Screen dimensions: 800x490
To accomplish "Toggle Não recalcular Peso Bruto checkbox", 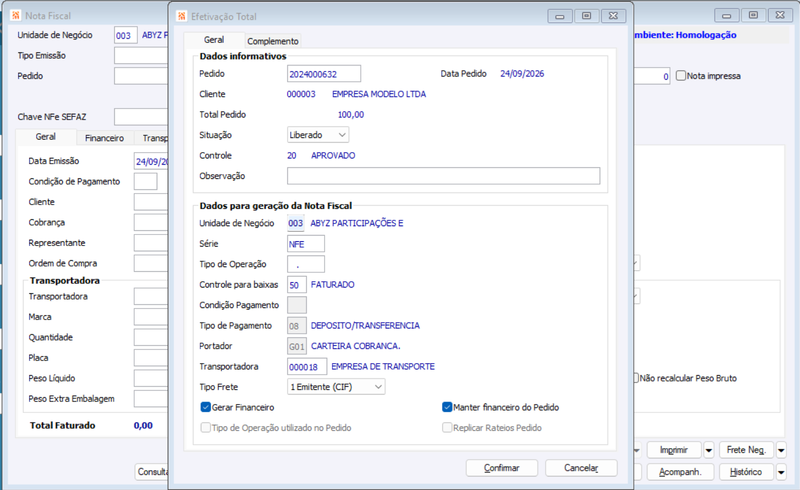I will pyautogui.click(x=636, y=378).
